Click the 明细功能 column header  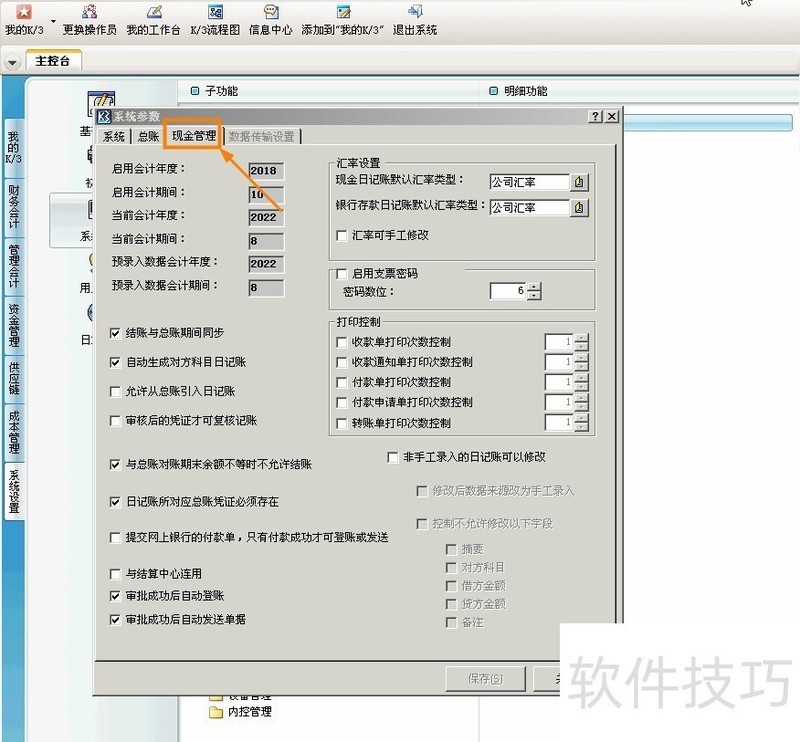click(526, 91)
